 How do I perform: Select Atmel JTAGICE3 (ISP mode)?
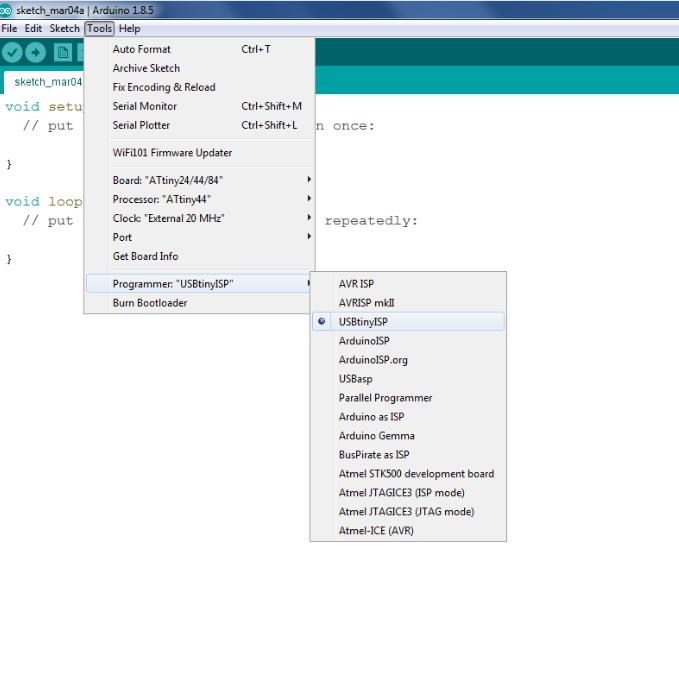[408, 493]
